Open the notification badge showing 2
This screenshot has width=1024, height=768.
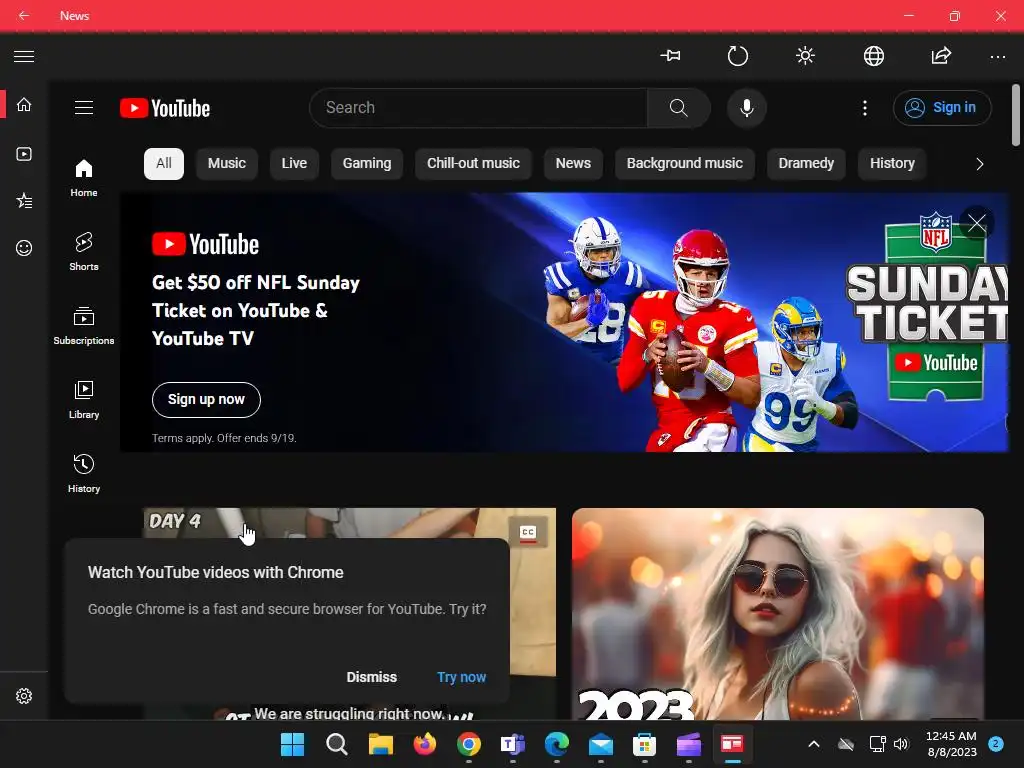[x=996, y=744]
